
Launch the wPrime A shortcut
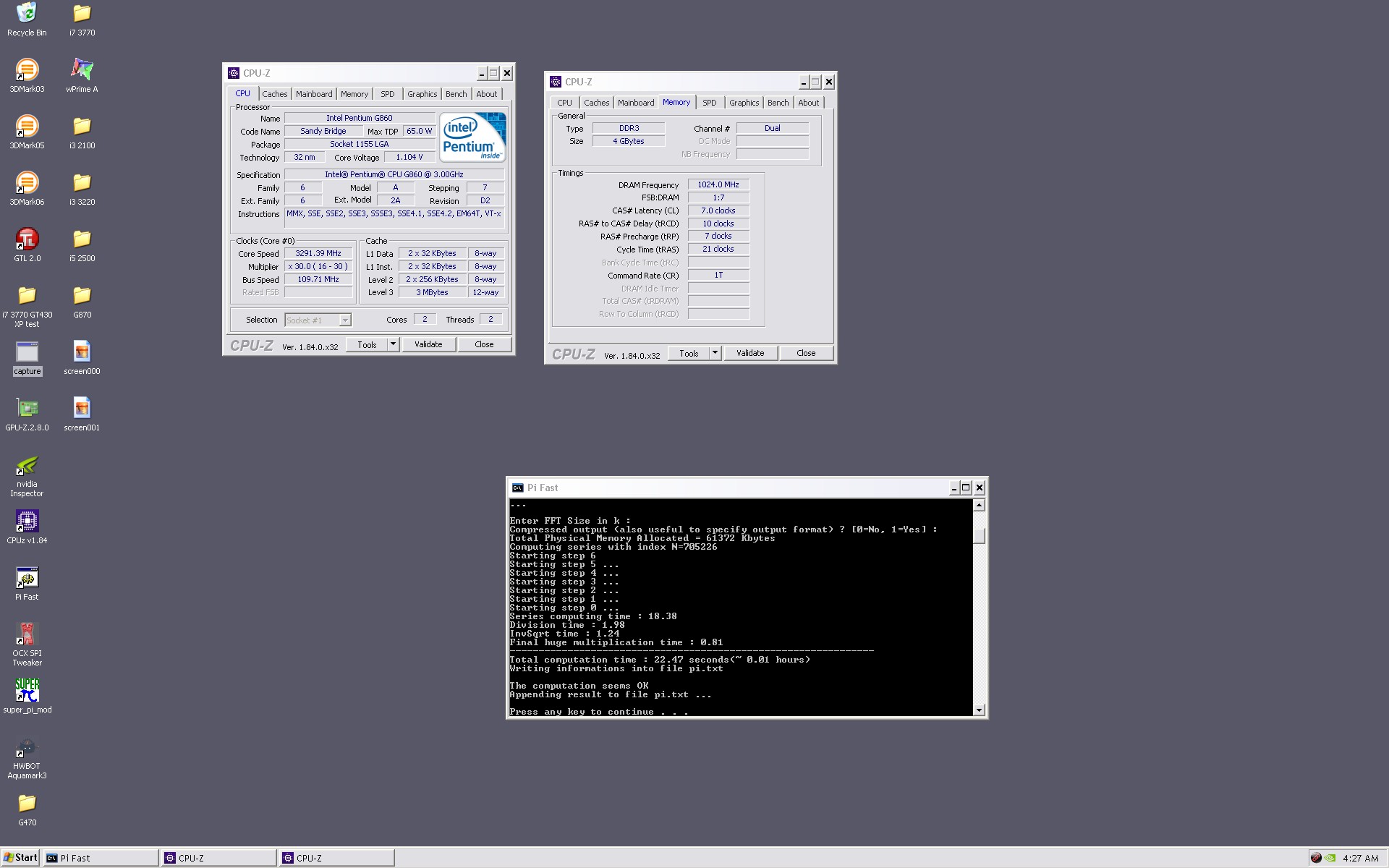click(82, 75)
